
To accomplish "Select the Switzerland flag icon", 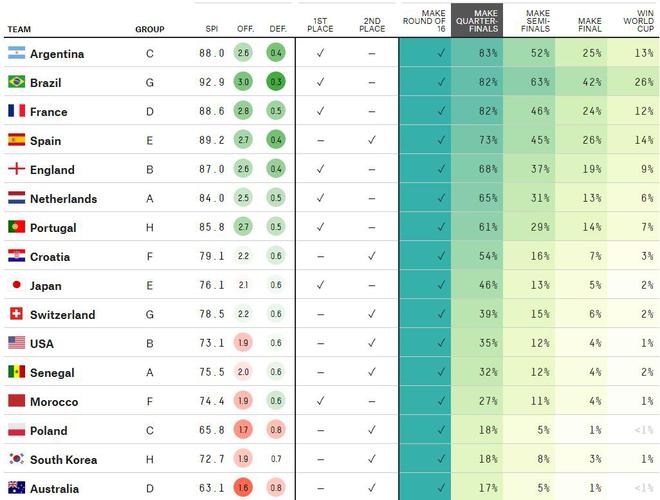I will tap(16, 314).
